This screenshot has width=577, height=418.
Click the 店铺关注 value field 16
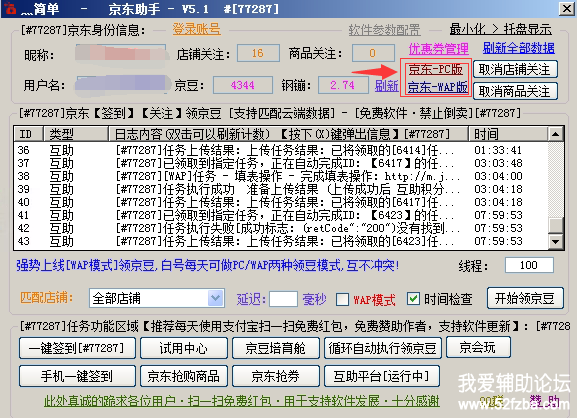pos(258,53)
